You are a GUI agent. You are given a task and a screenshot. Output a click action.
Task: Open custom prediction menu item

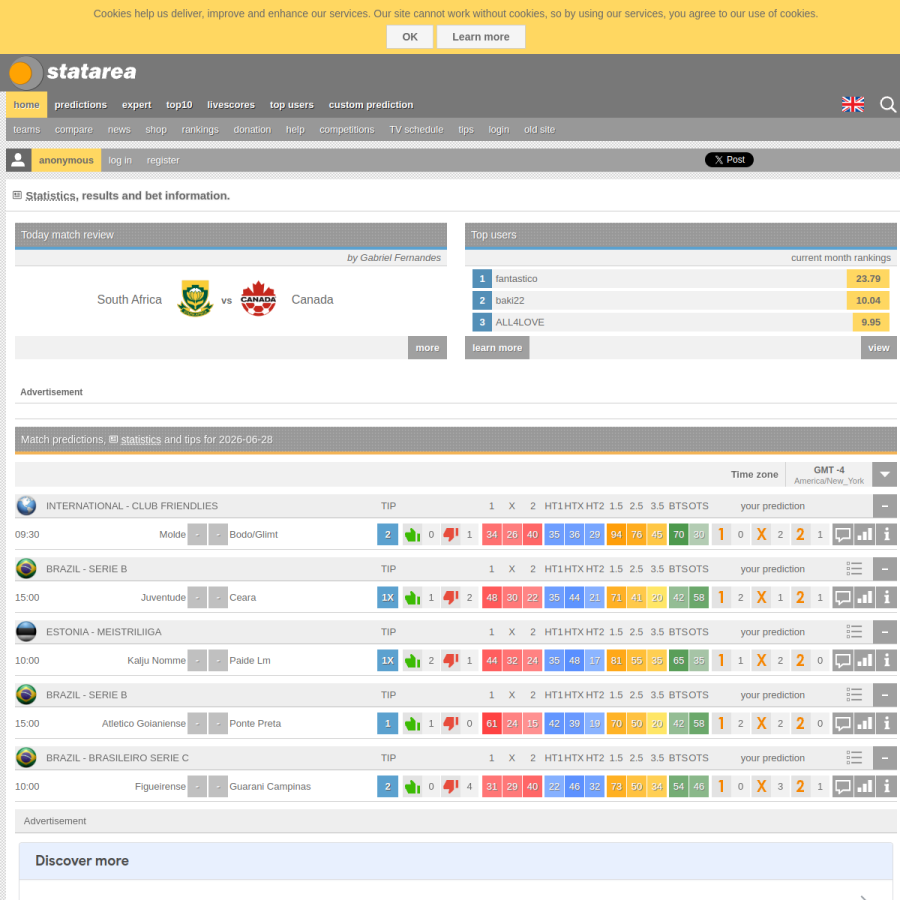coord(371,105)
